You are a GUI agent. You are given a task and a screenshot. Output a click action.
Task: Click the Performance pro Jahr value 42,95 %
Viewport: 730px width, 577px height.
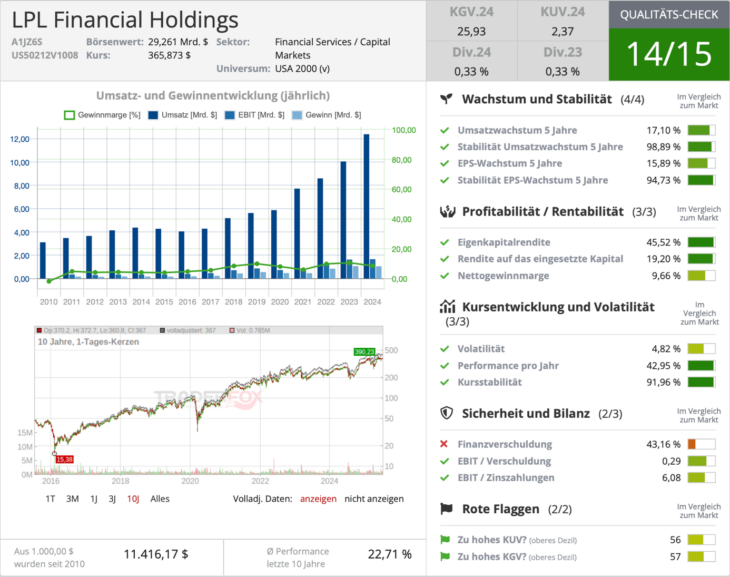click(663, 366)
